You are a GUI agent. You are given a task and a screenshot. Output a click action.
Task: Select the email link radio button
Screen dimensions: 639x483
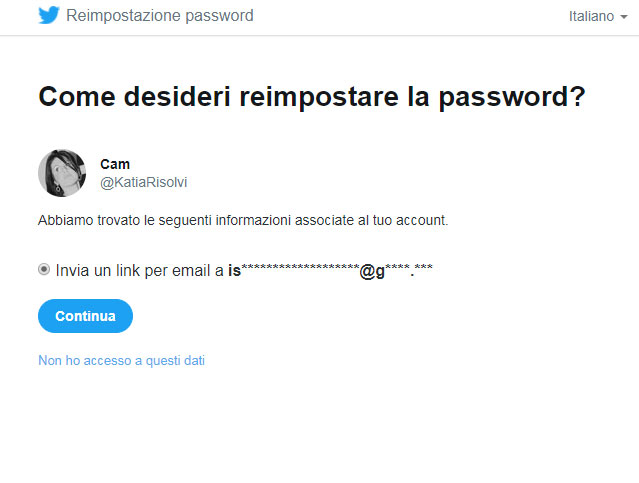click(44, 269)
